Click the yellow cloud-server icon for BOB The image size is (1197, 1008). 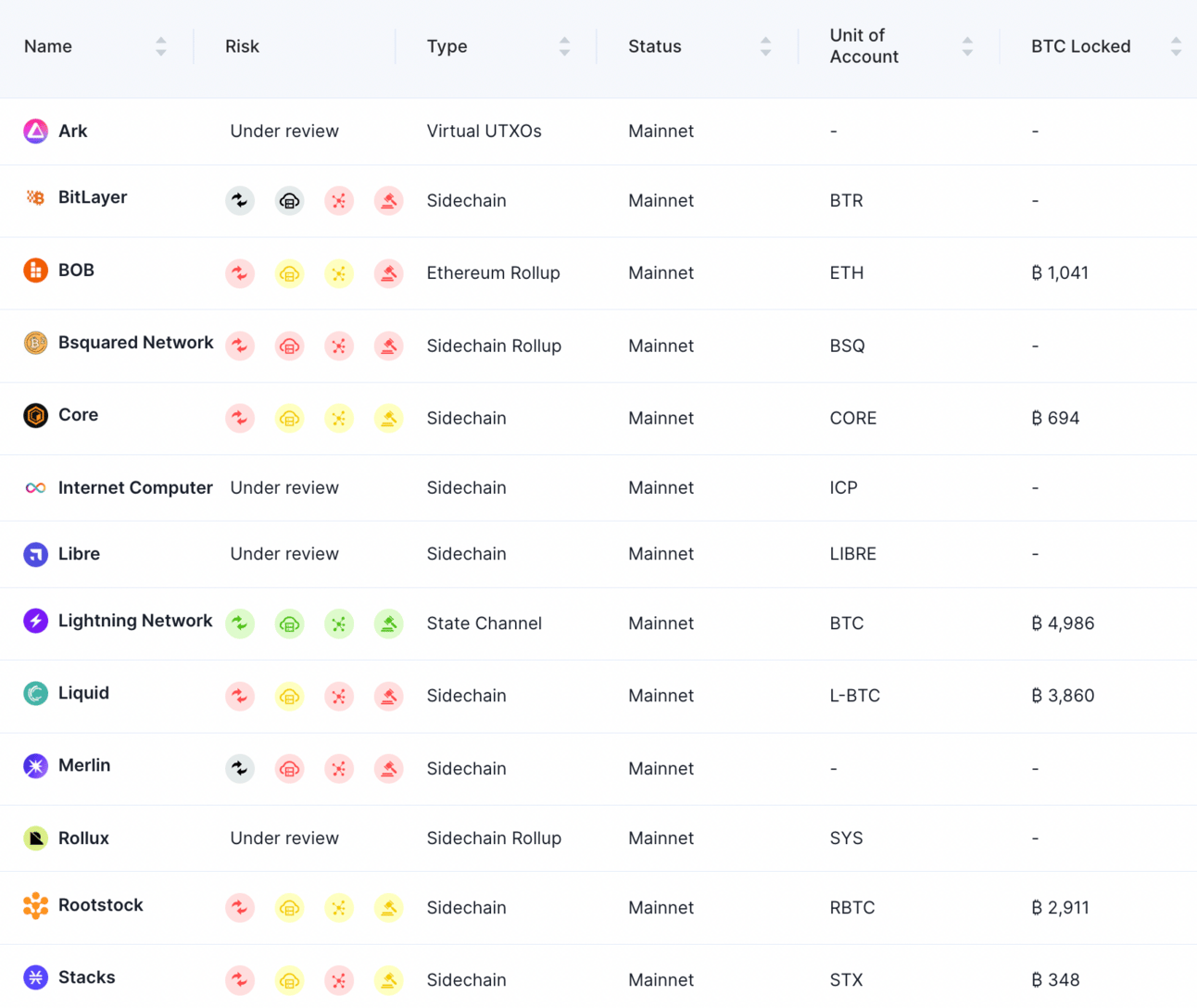(x=290, y=273)
